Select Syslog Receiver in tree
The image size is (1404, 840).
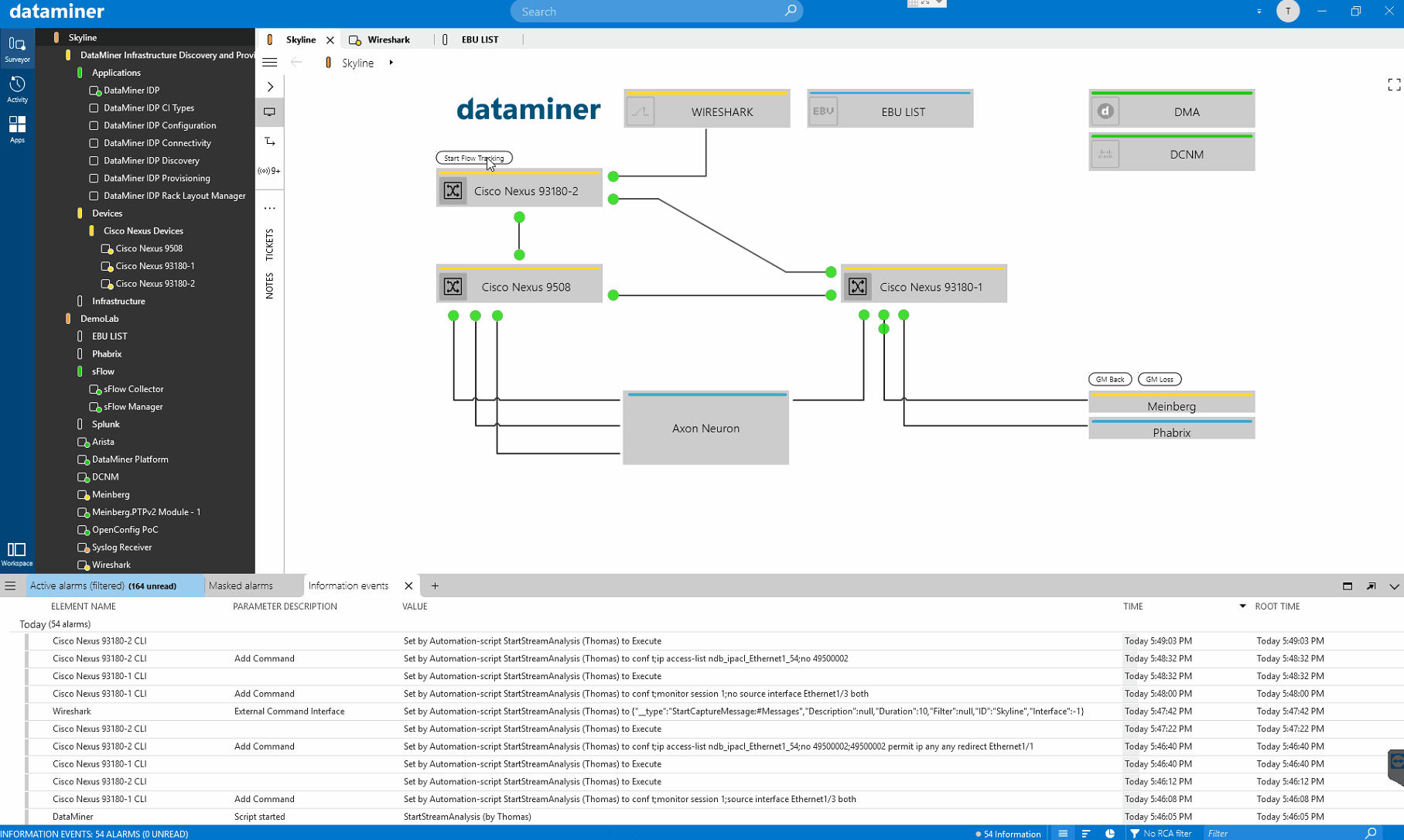122,547
